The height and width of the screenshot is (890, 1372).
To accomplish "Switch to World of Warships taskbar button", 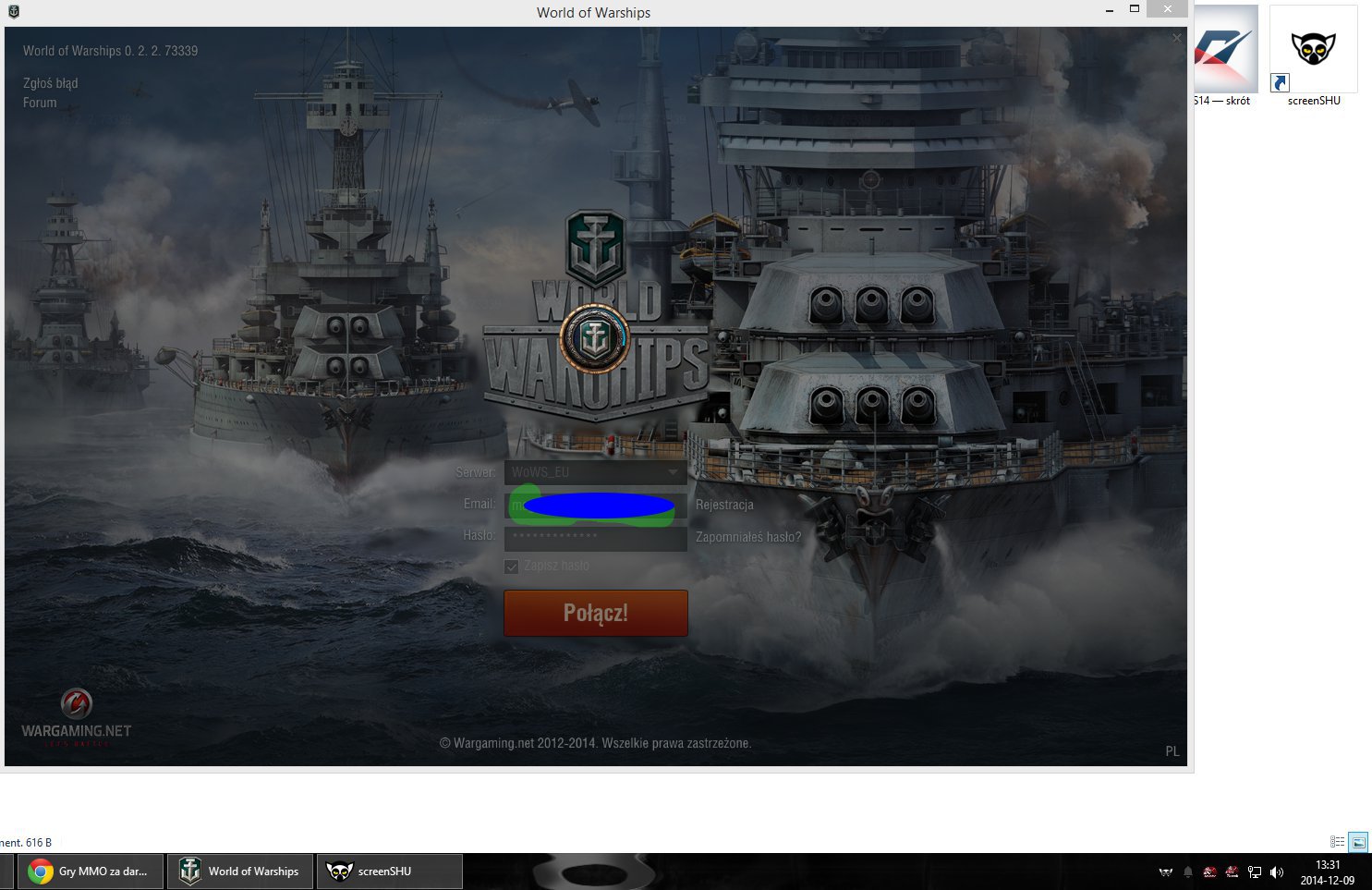I will pyautogui.click(x=240, y=872).
